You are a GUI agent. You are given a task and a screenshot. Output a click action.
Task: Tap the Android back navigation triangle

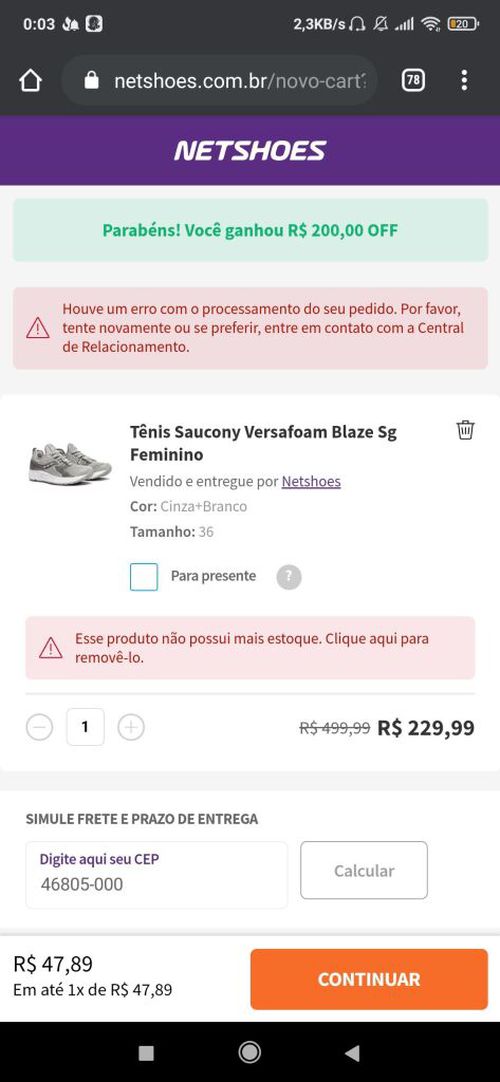(352, 1052)
